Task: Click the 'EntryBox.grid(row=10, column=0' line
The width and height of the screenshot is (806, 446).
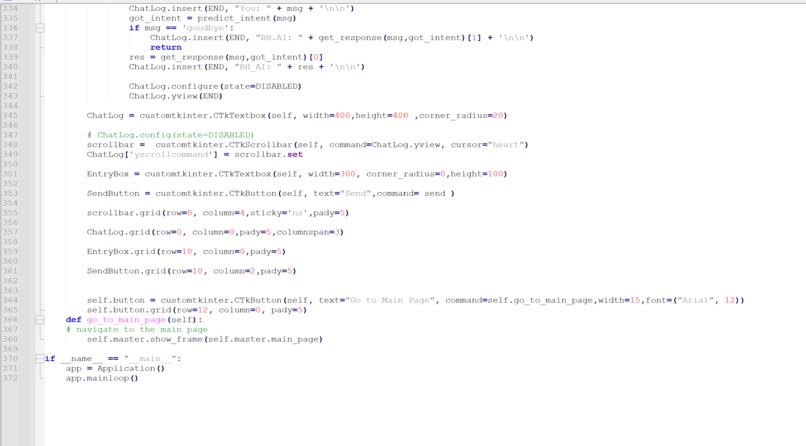Action: pyautogui.click(x=186, y=252)
